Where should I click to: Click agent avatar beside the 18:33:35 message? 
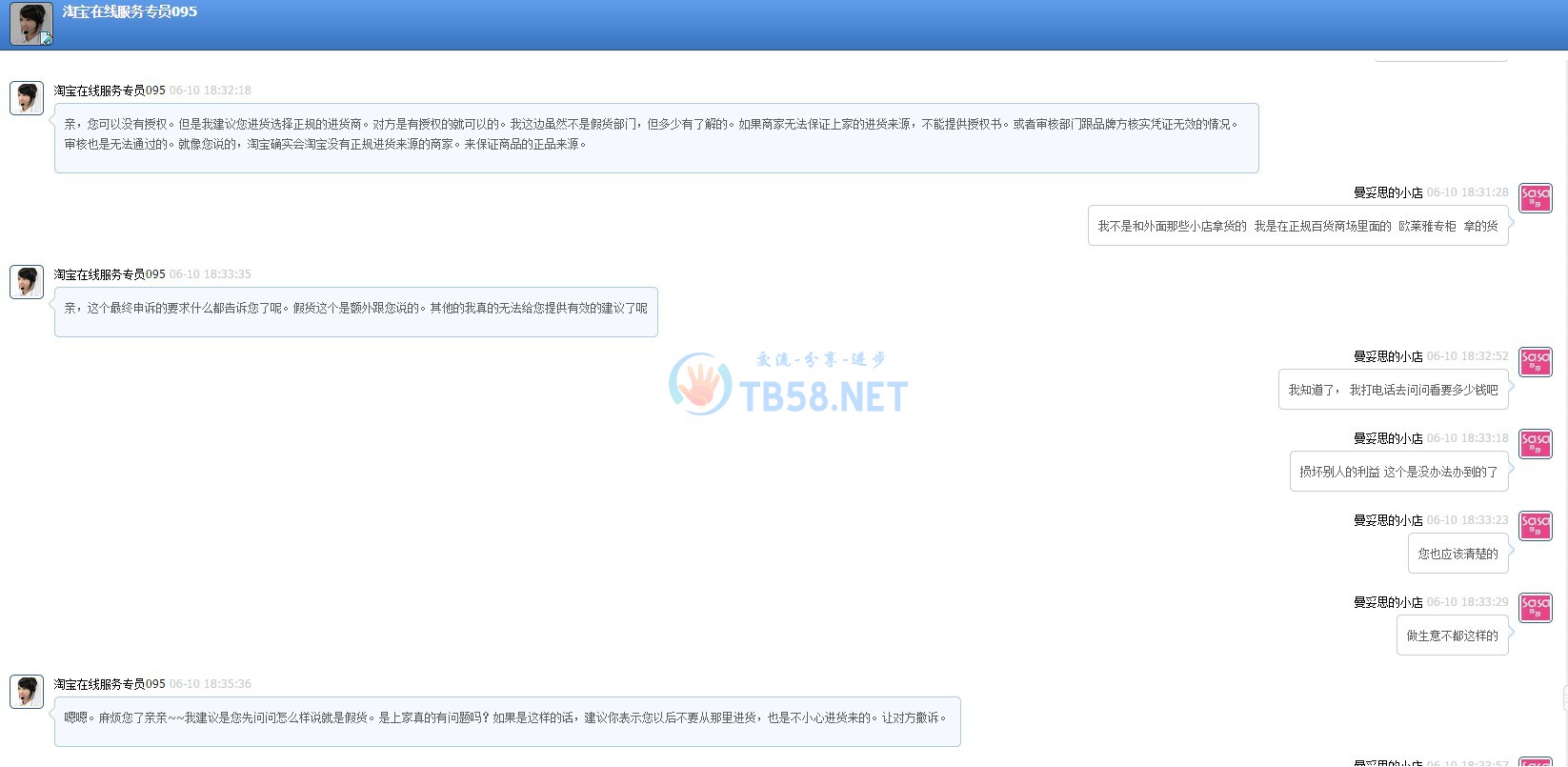click(x=27, y=282)
